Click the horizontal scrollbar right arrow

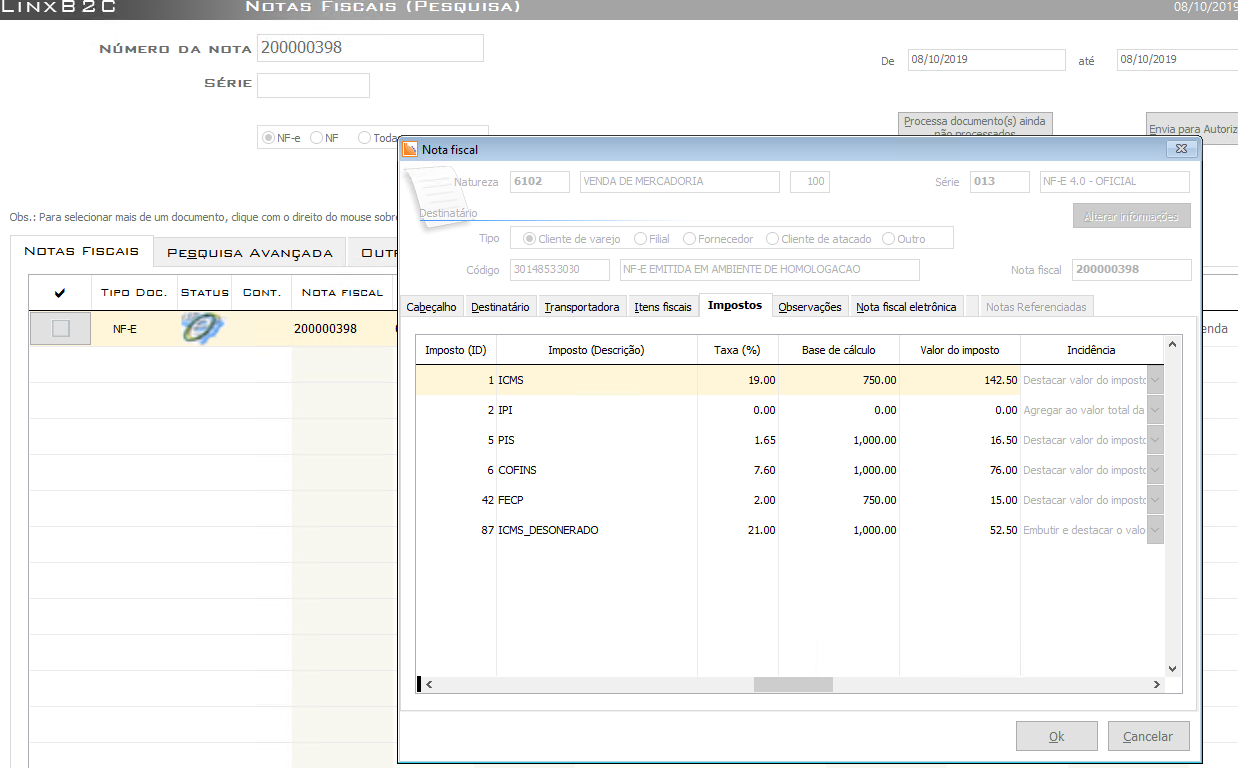(1157, 685)
